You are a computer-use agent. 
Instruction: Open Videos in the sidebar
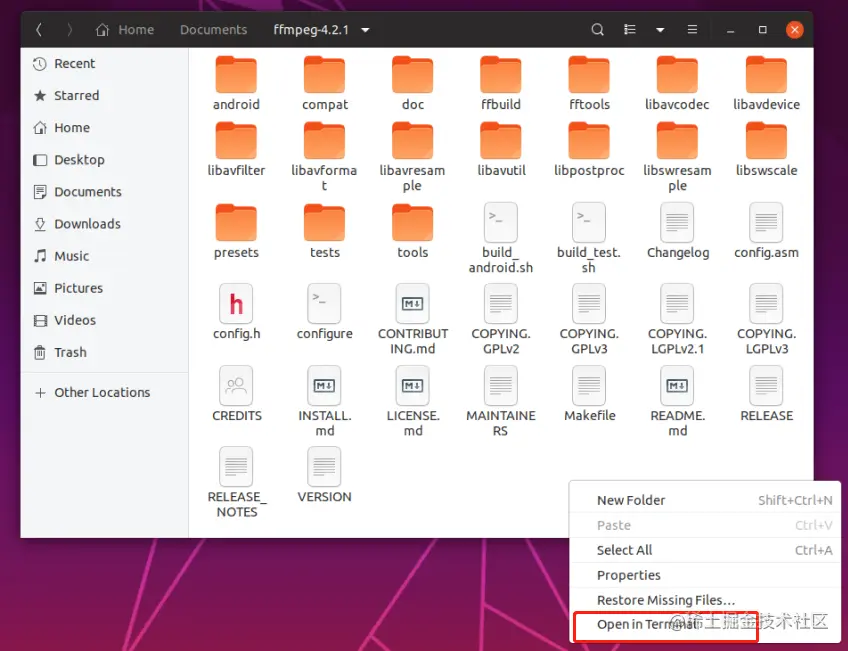104,320
